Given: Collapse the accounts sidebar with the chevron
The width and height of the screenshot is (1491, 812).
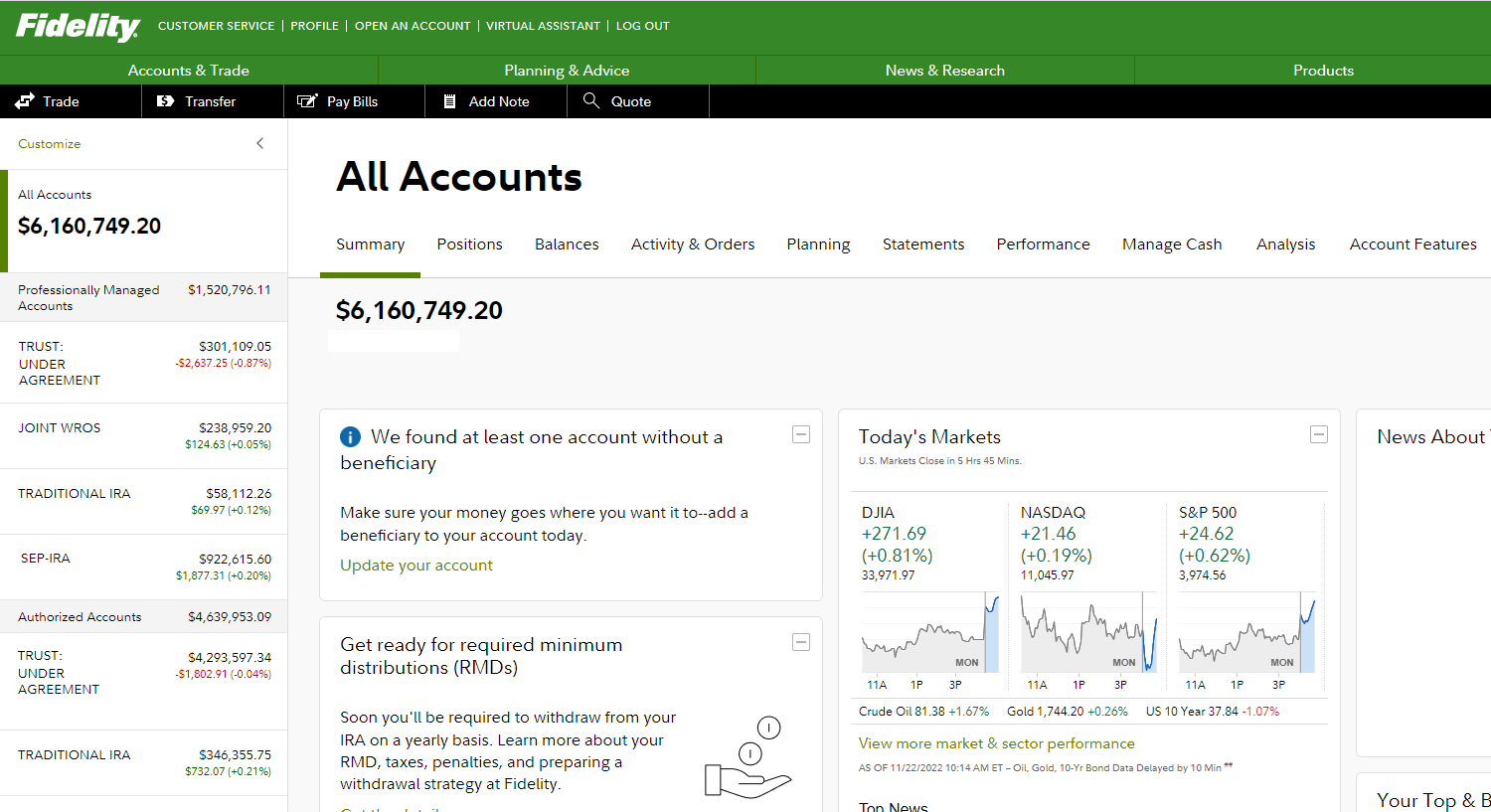Looking at the screenshot, I should (260, 143).
